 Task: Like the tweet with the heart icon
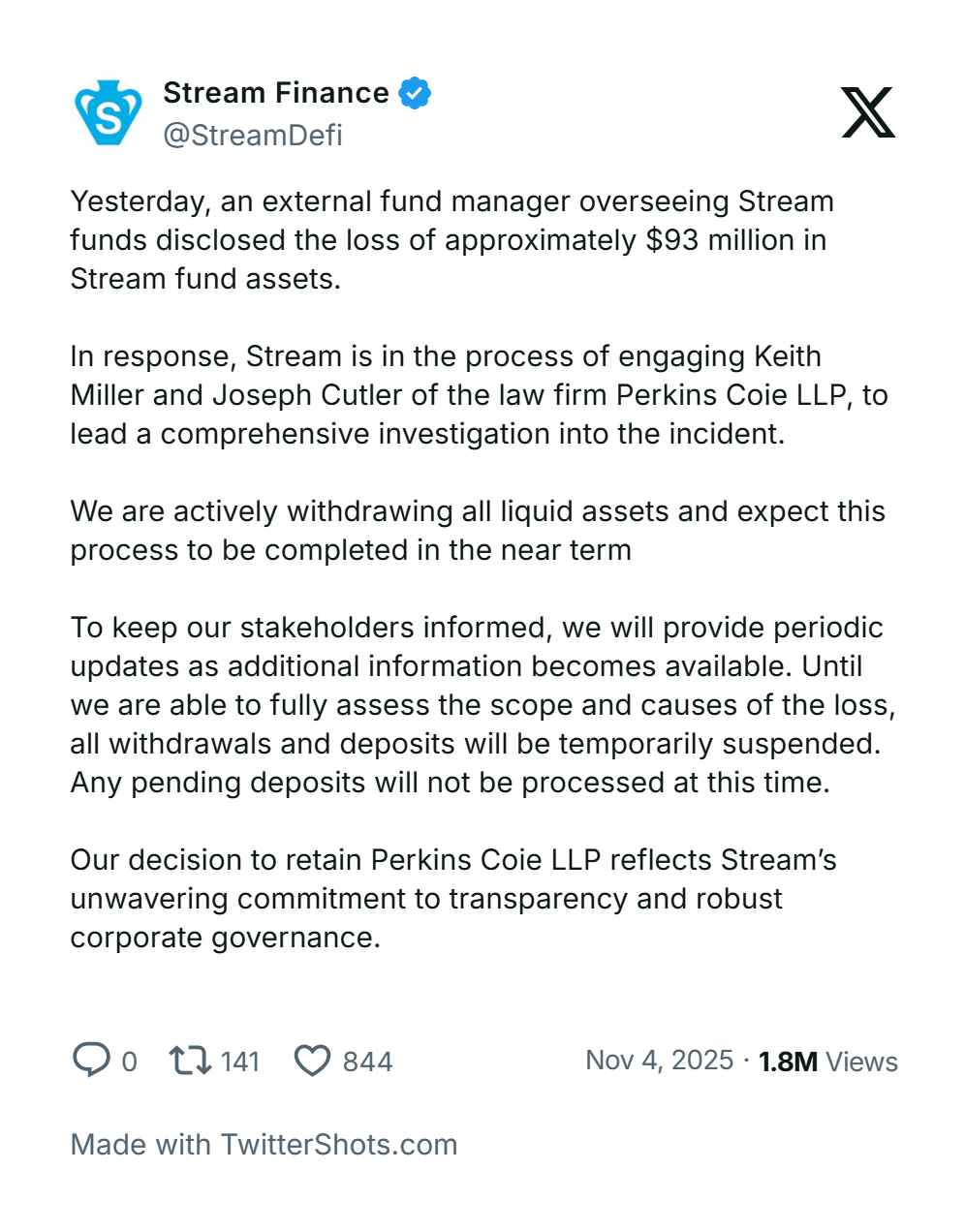click(312, 1061)
